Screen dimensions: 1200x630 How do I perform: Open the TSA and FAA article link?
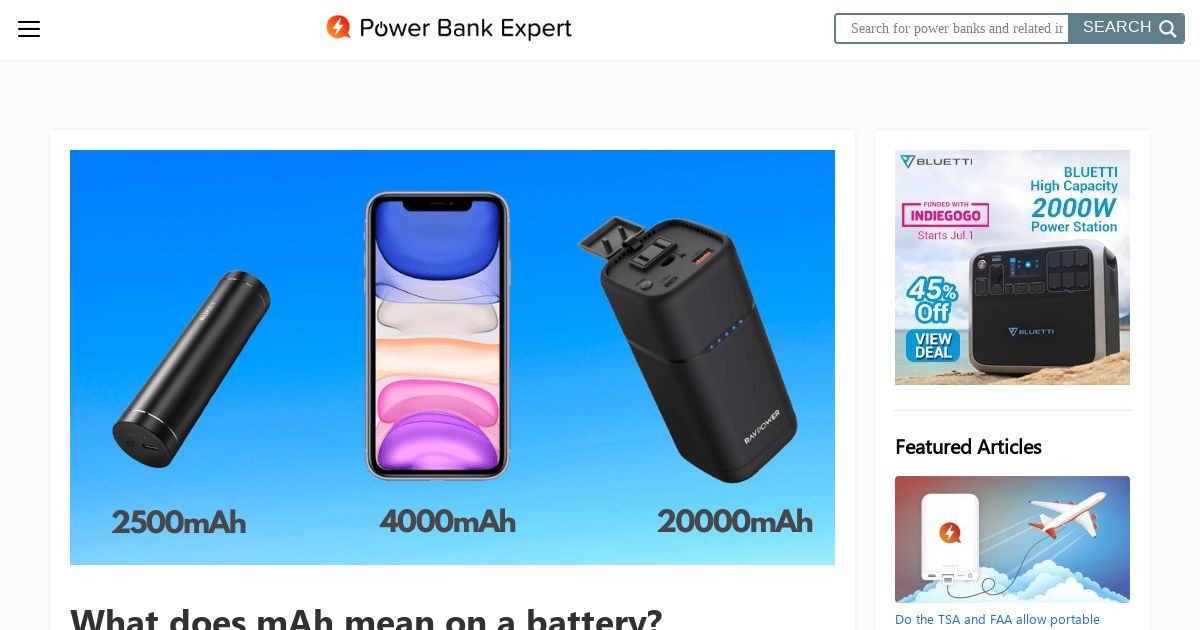(997, 620)
